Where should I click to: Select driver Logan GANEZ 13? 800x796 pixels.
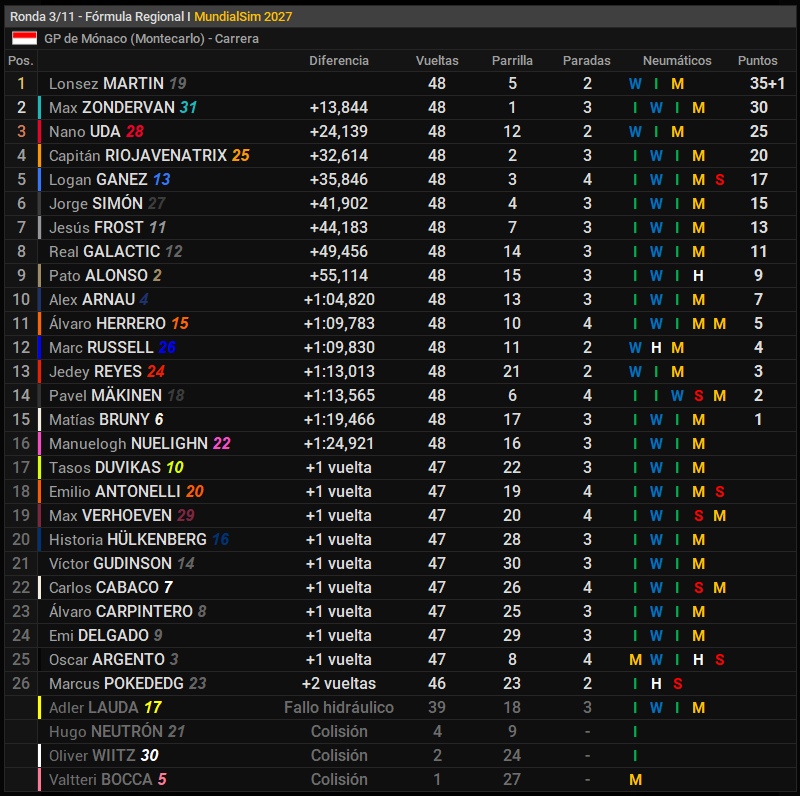pos(110,180)
